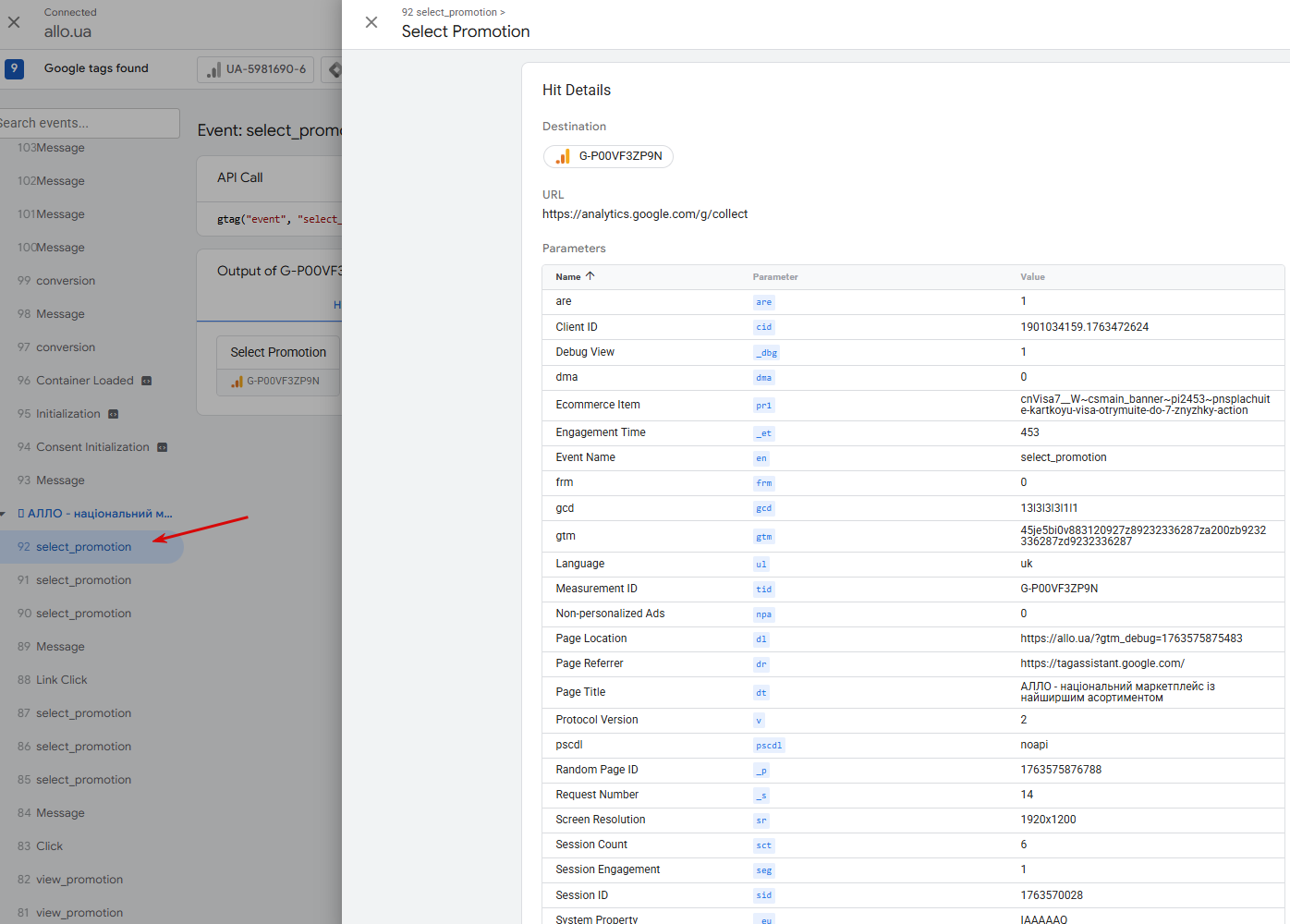Open event 94 Consent Initialization
This screenshot has height=924, width=1290.
pyautogui.click(x=91, y=447)
